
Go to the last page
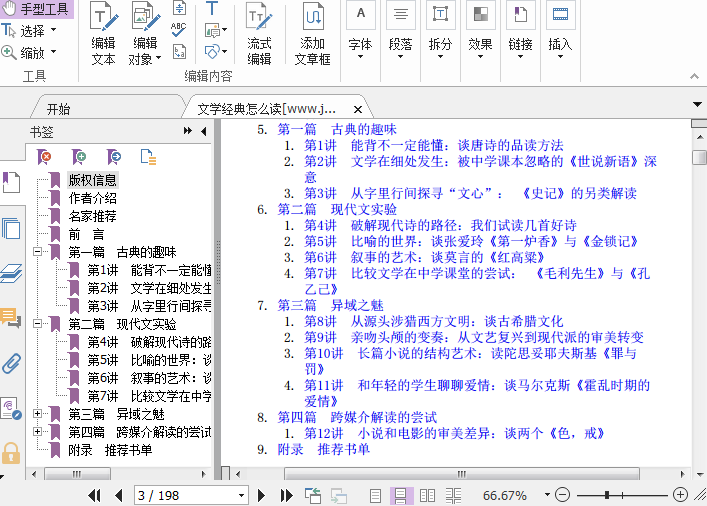pyautogui.click(x=286, y=496)
